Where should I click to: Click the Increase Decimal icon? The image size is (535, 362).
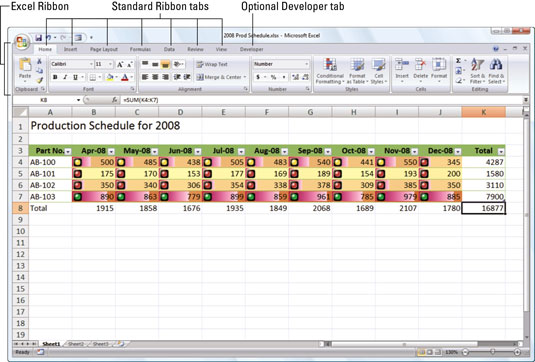tap(295, 77)
